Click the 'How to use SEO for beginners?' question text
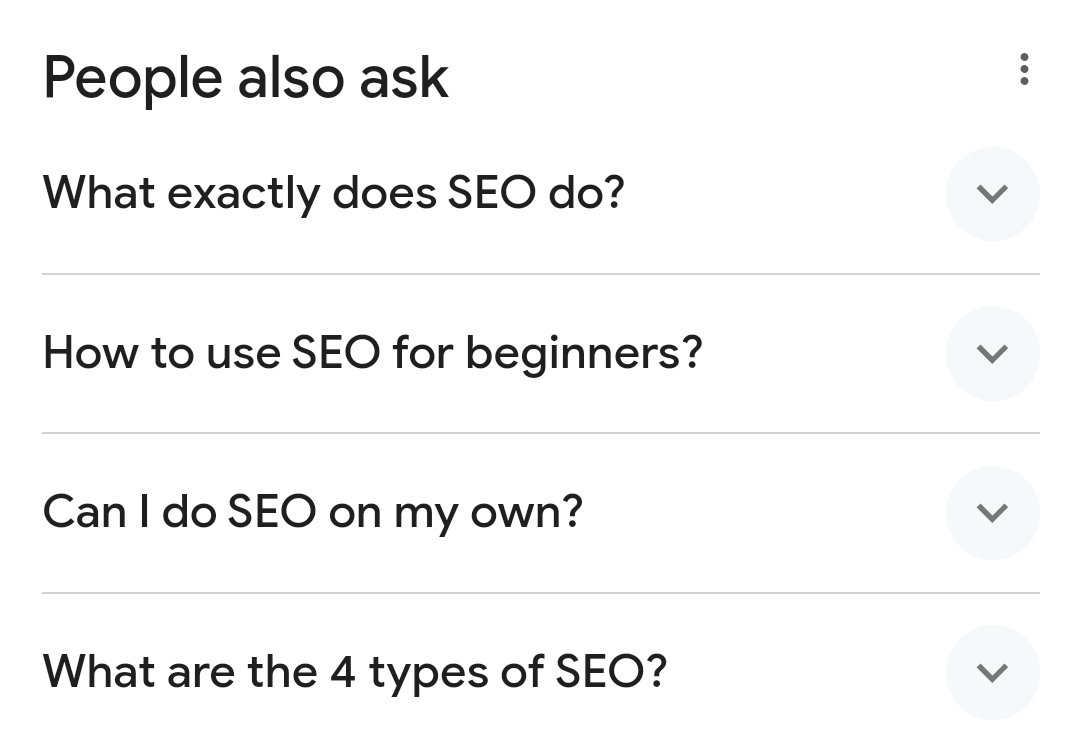 tap(373, 353)
